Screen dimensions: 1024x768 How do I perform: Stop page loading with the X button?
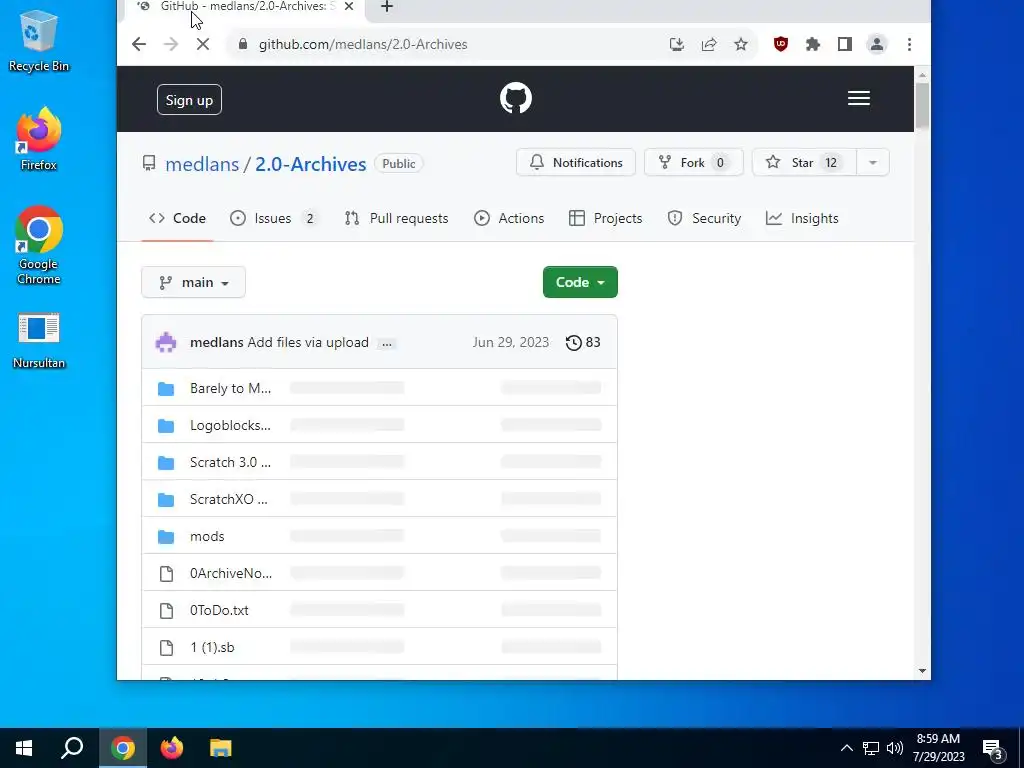pos(202,44)
